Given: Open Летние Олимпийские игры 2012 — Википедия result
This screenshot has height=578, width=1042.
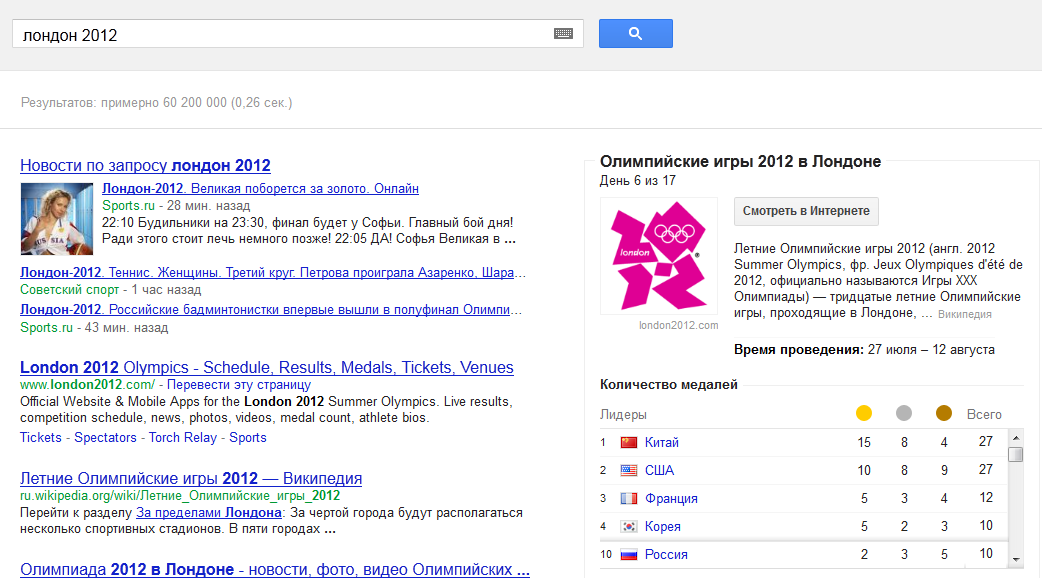Looking at the screenshot, I should click(191, 478).
